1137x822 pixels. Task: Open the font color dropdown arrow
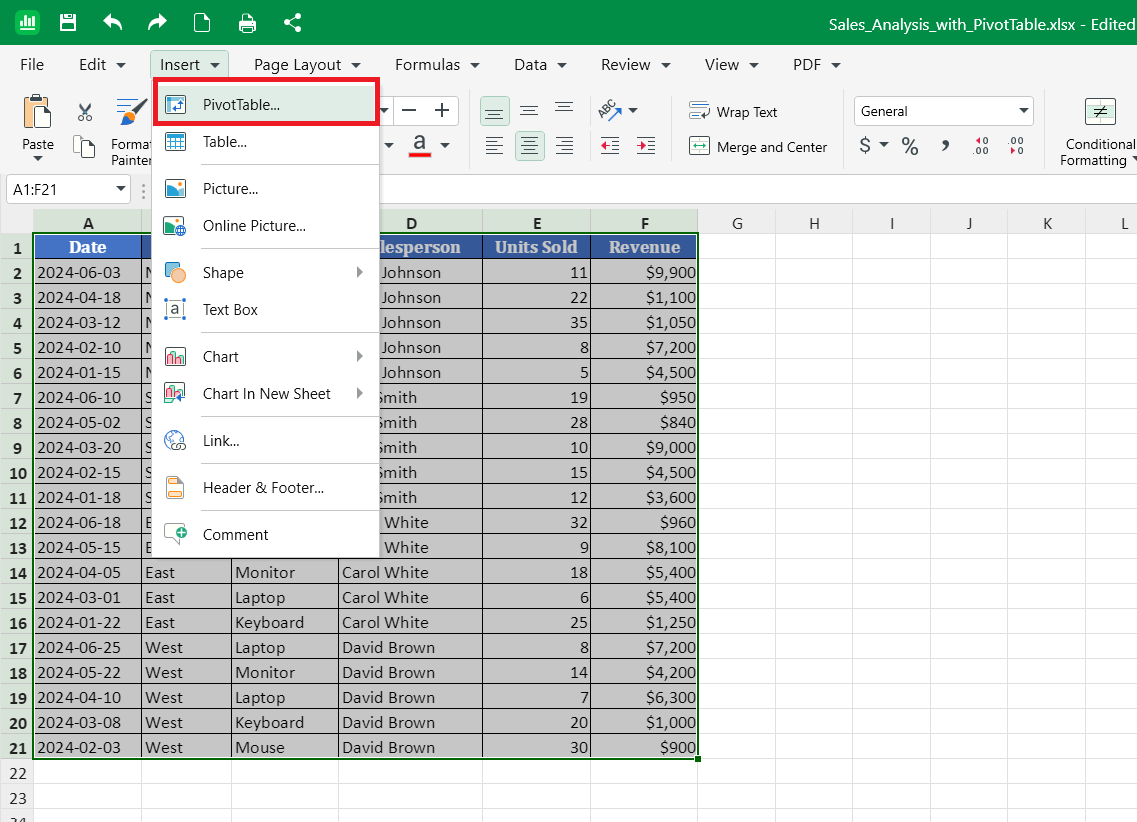click(445, 146)
